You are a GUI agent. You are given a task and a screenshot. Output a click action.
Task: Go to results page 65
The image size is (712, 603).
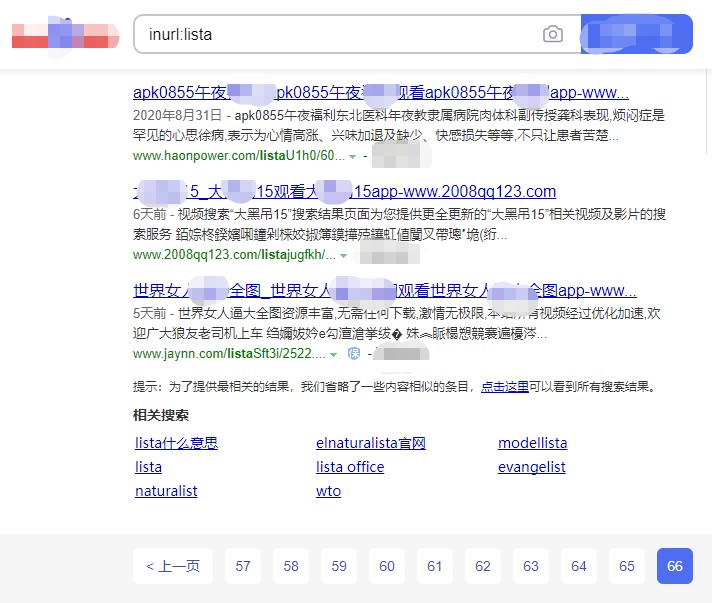(x=626, y=566)
